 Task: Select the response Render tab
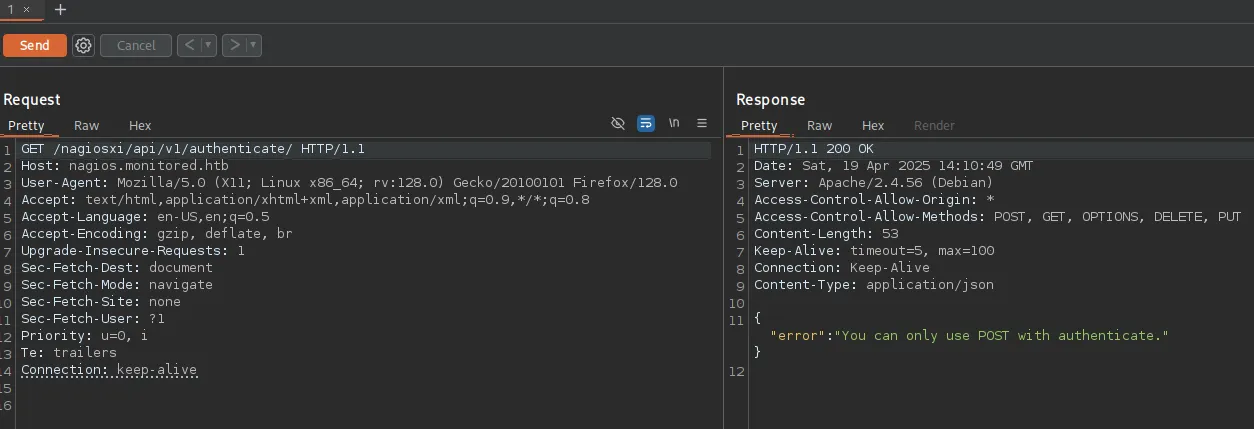934,125
